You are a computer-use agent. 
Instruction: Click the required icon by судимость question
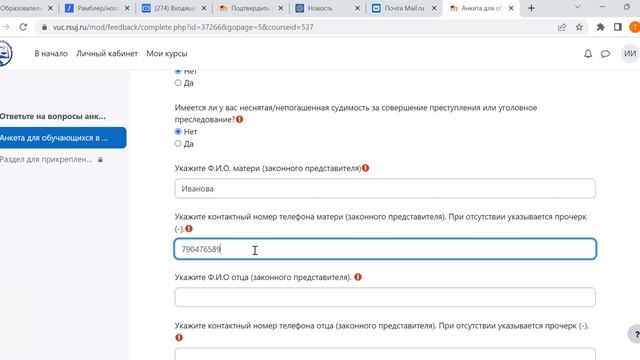point(239,119)
